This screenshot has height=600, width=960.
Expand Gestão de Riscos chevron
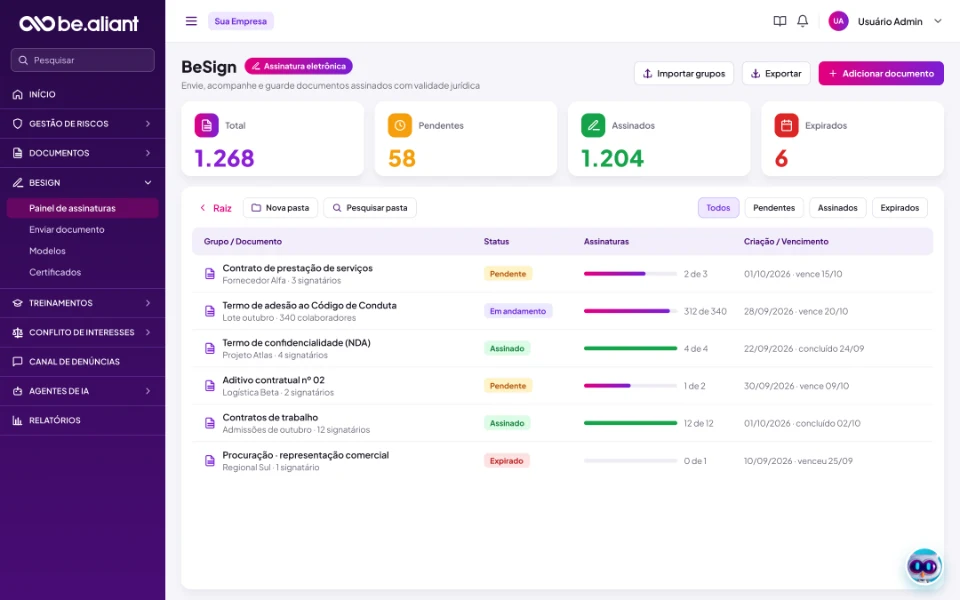(x=148, y=124)
